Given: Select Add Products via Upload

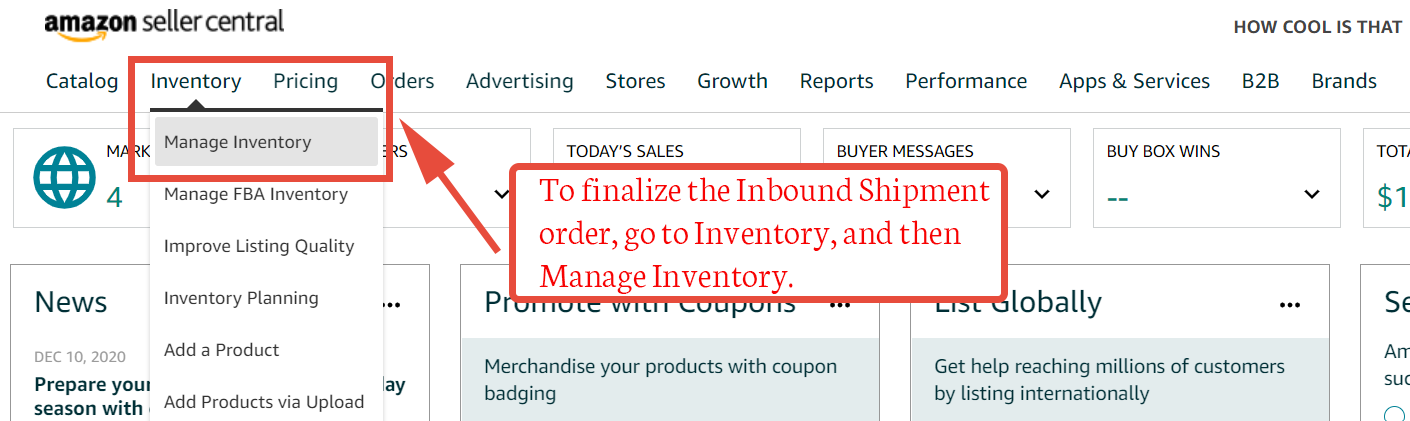Looking at the screenshot, I should (264, 402).
